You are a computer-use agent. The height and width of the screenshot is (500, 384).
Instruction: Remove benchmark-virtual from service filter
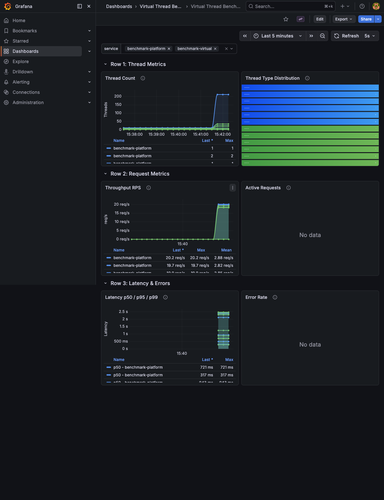pyautogui.click(x=215, y=49)
